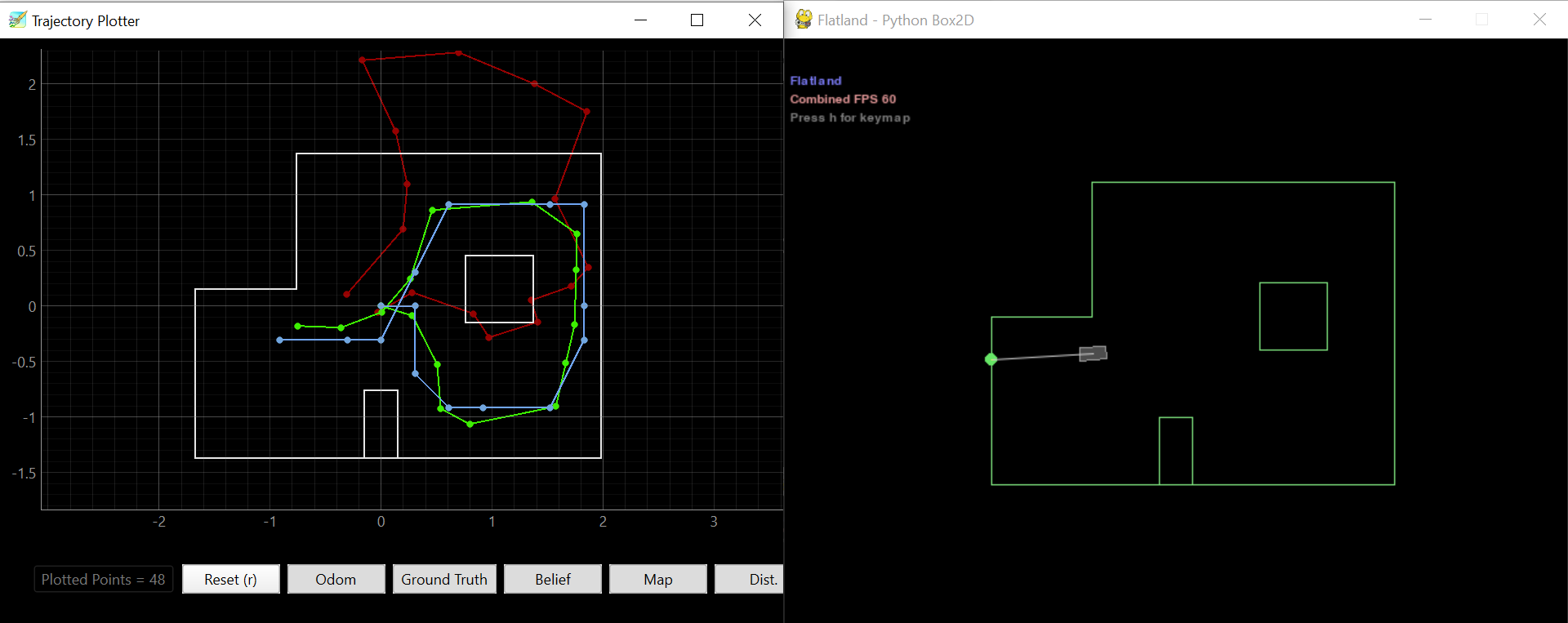Image resolution: width=1568 pixels, height=623 pixels.
Task: Click the y-axis tick label -1.5
Action: click(24, 474)
